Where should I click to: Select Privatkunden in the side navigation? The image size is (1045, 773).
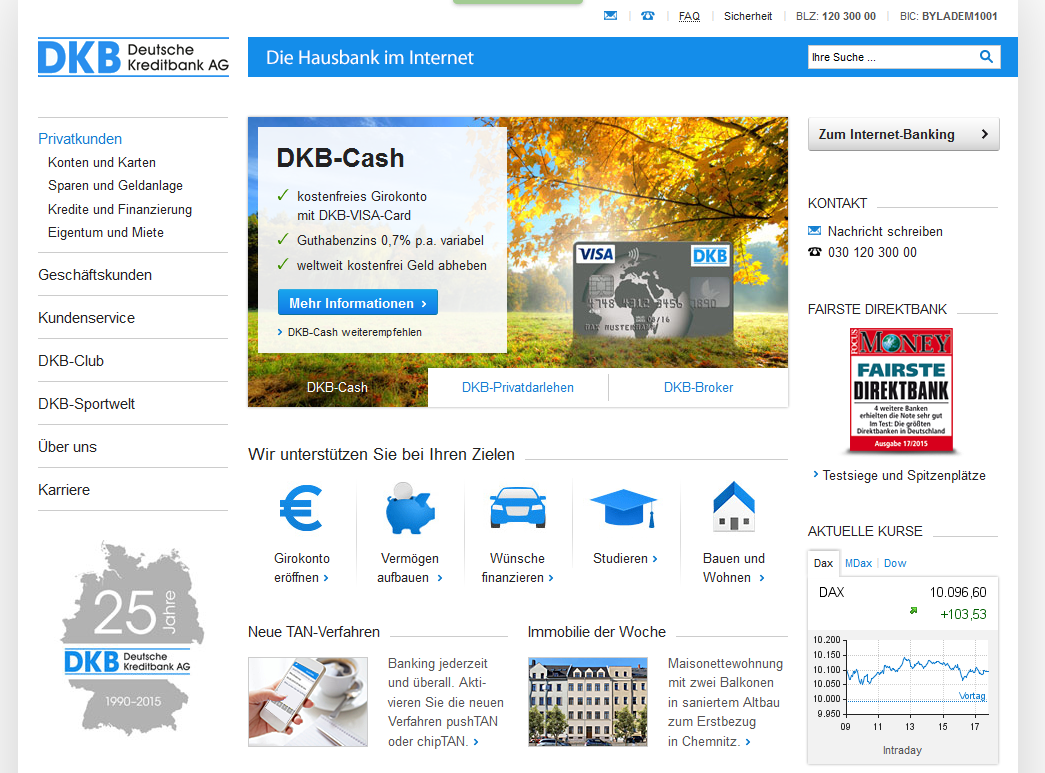80,139
